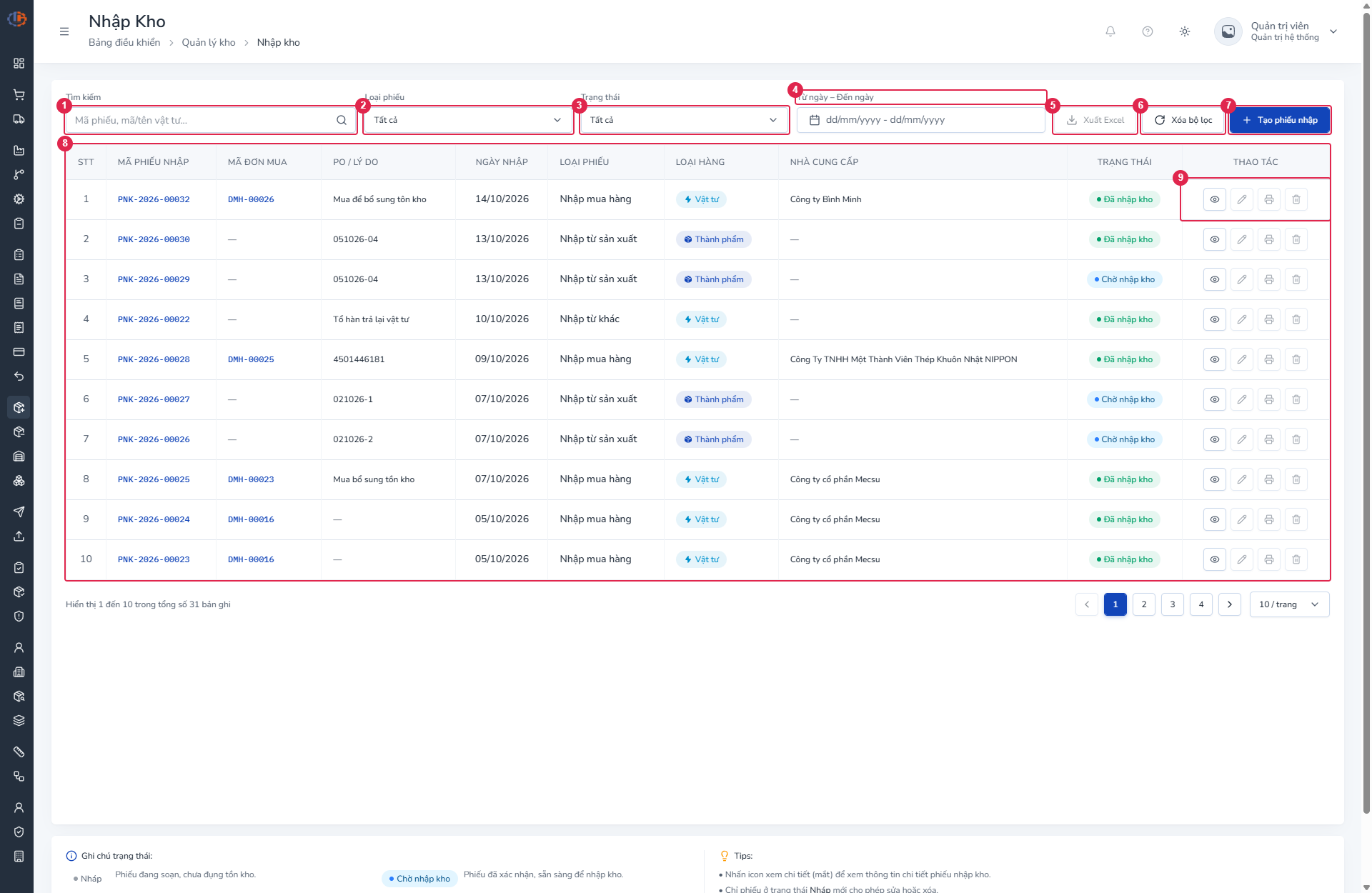The image size is (1372, 893).
Task: Delete receipt PNK-2026-00032
Action: (1296, 199)
